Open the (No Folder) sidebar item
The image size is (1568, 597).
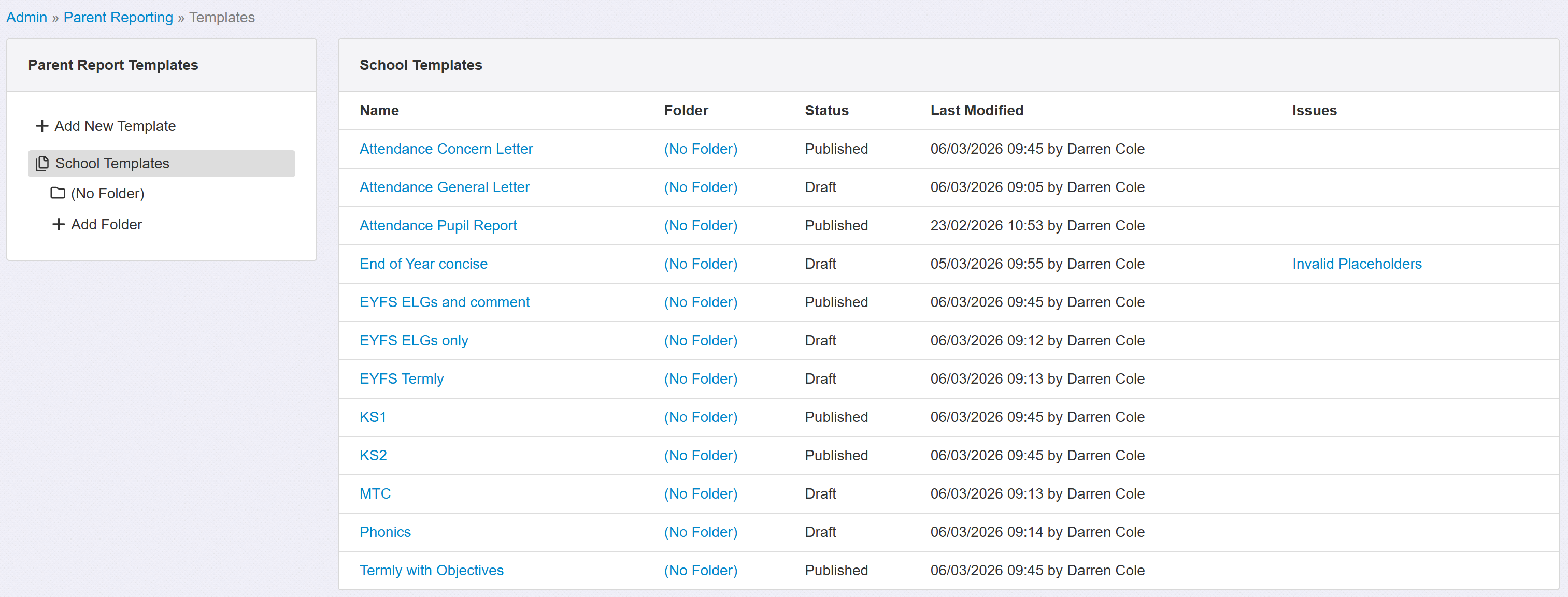pyautogui.click(x=107, y=193)
